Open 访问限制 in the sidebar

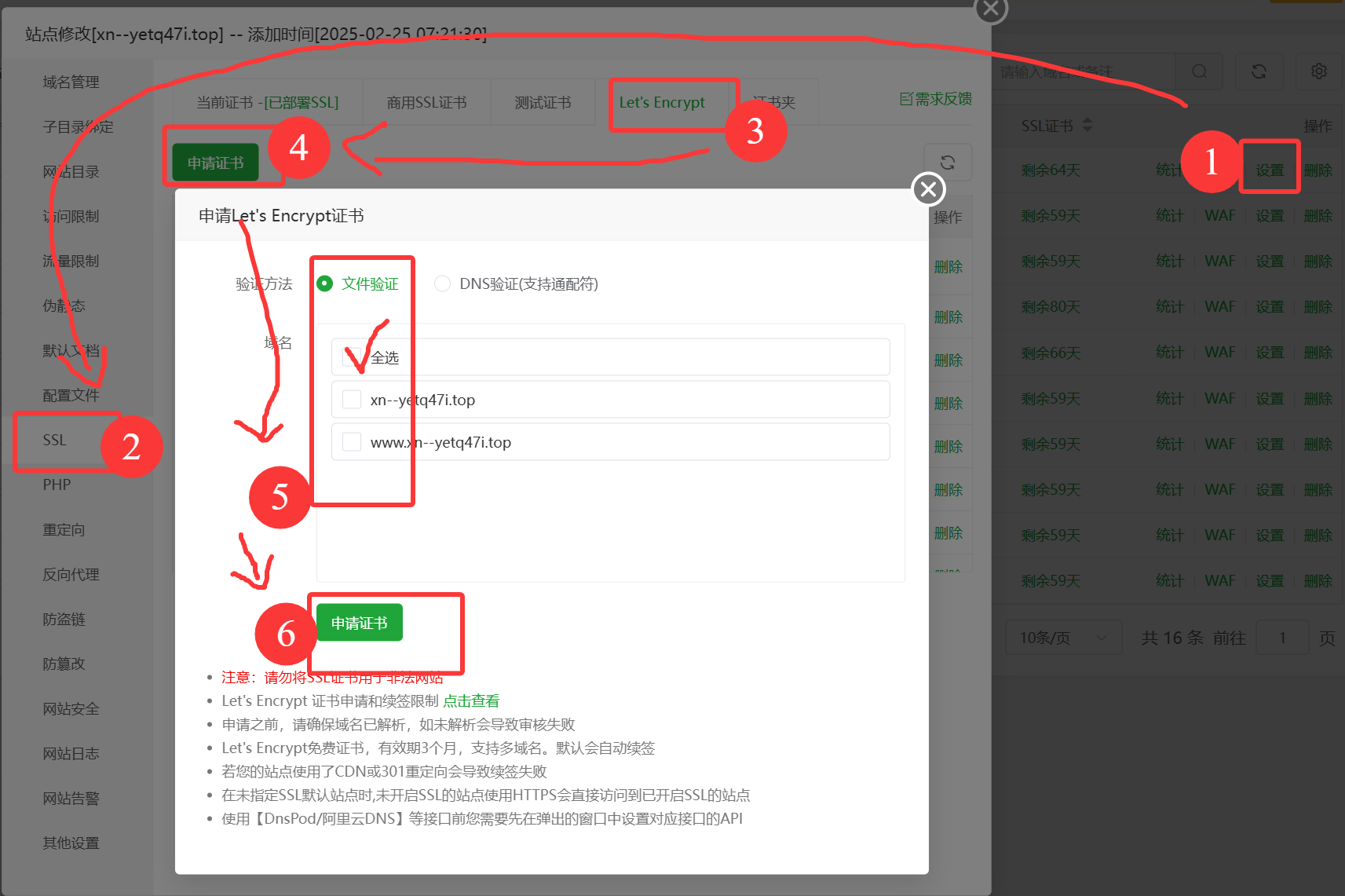point(71,216)
